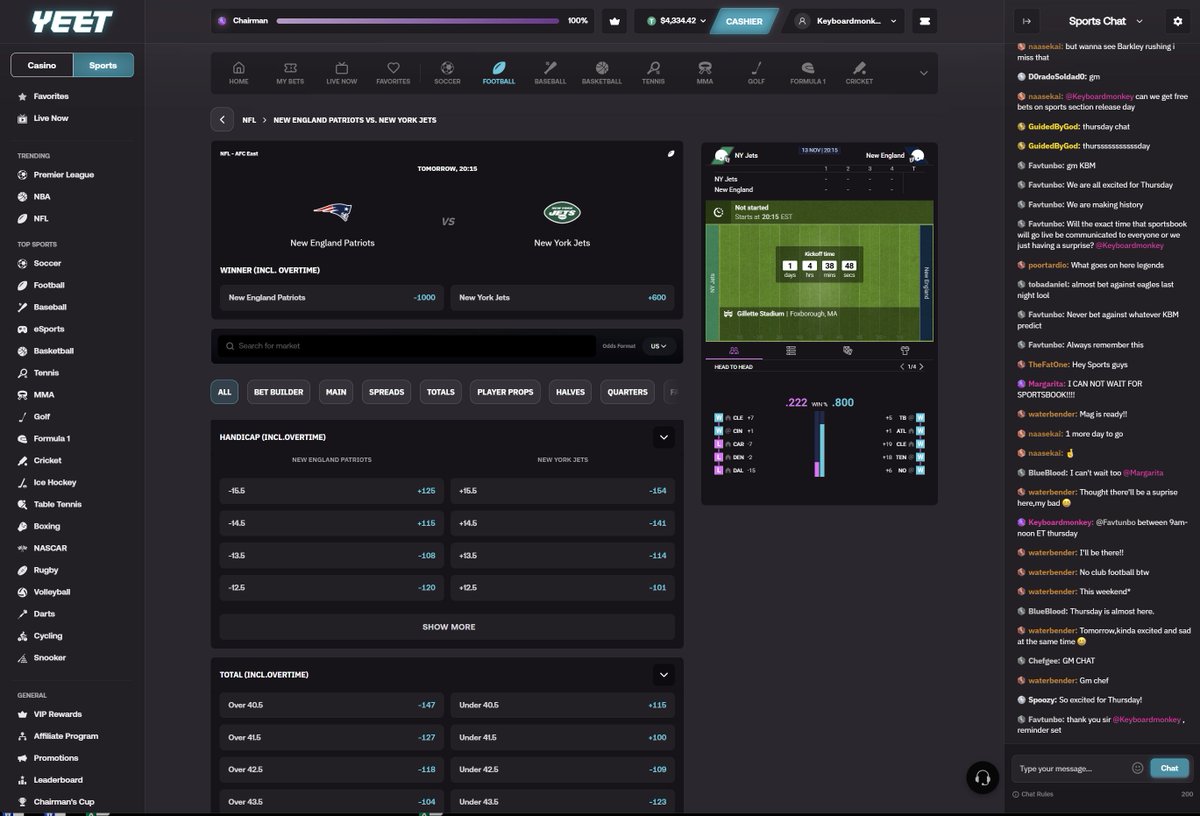
Task: Click the Chairman level progress bar
Action: [417, 20]
